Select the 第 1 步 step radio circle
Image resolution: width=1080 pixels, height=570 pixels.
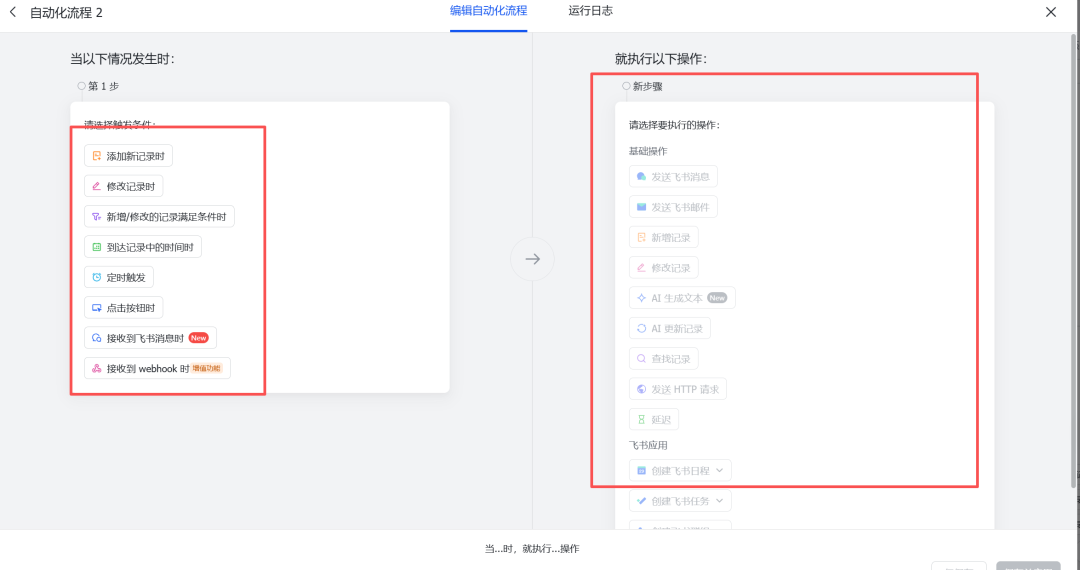pos(82,86)
